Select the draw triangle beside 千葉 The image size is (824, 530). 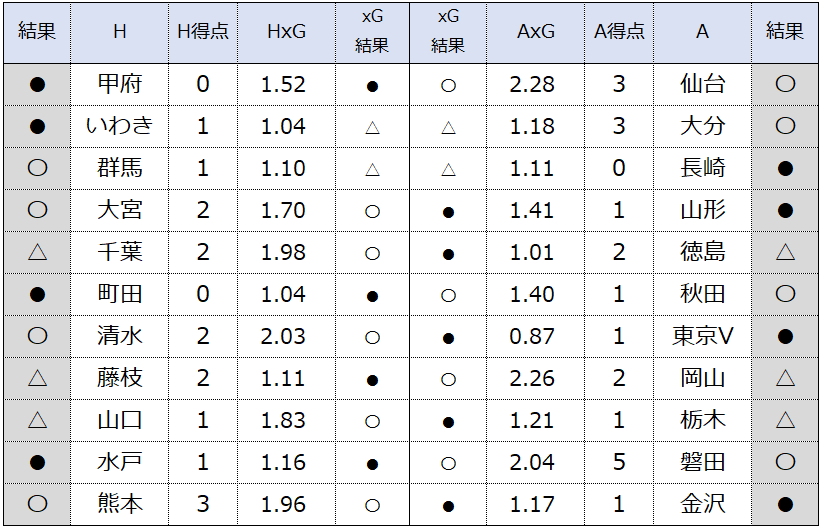(37, 252)
